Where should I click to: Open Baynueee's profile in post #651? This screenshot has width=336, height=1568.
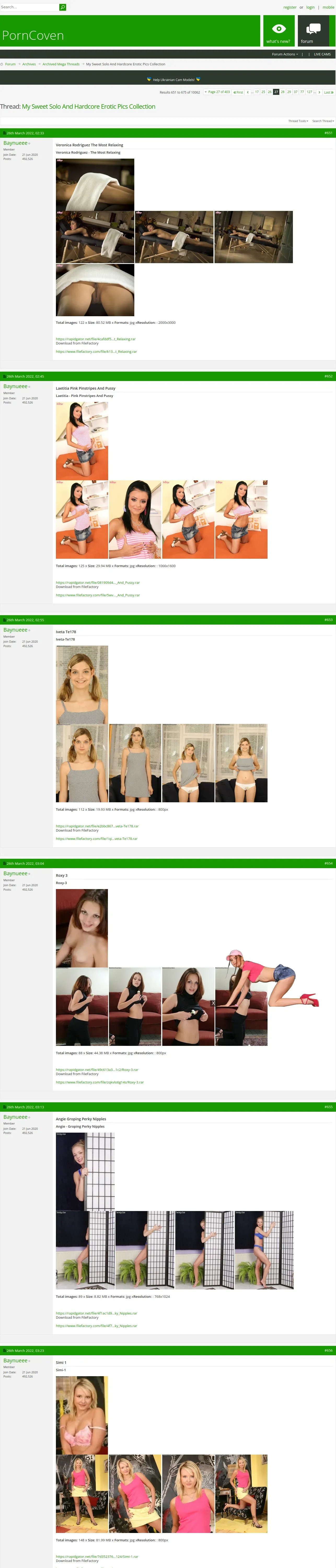pyautogui.click(x=15, y=143)
